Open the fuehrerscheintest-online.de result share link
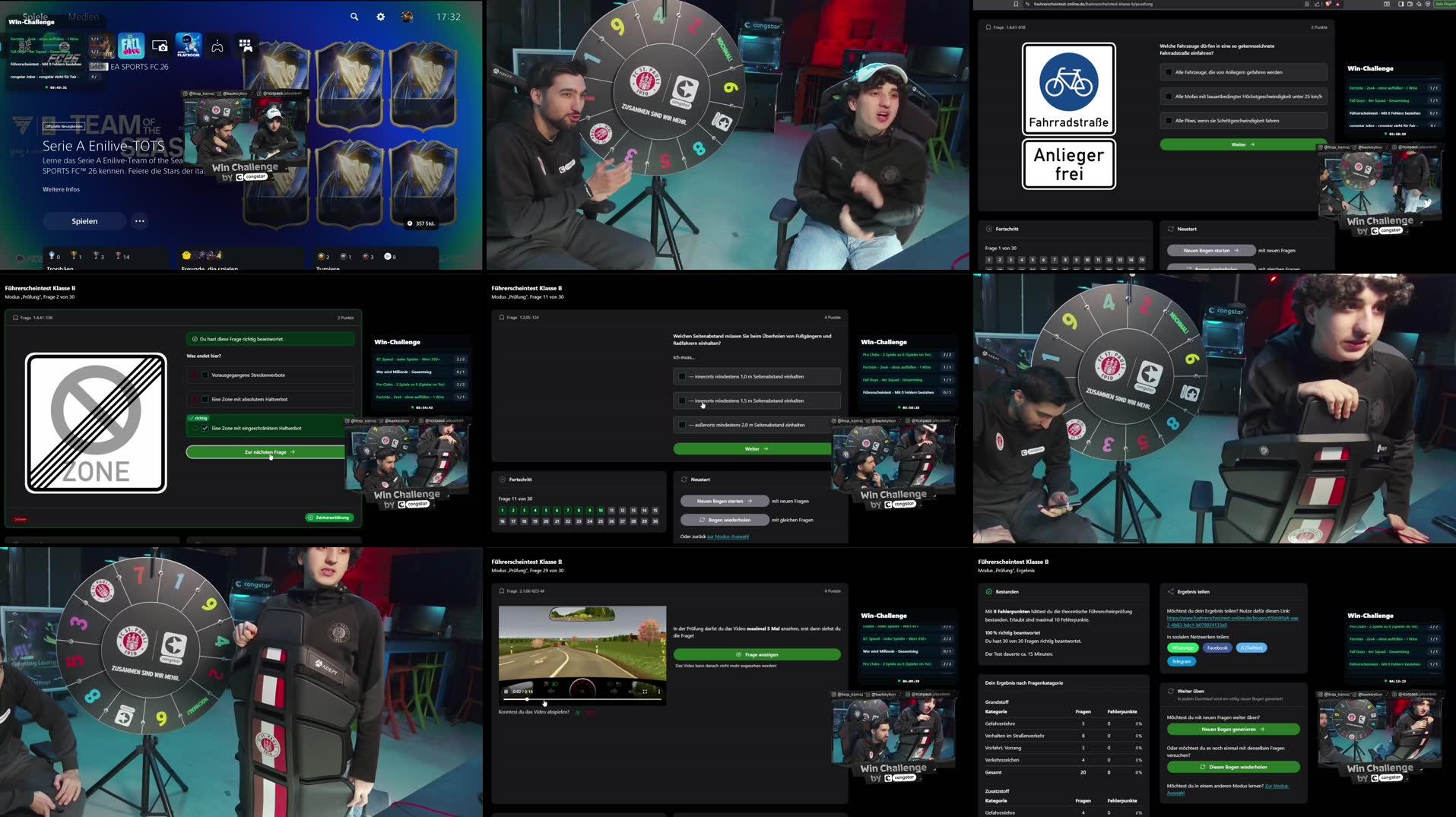Viewport: 1456px width, 817px height. tap(1232, 622)
